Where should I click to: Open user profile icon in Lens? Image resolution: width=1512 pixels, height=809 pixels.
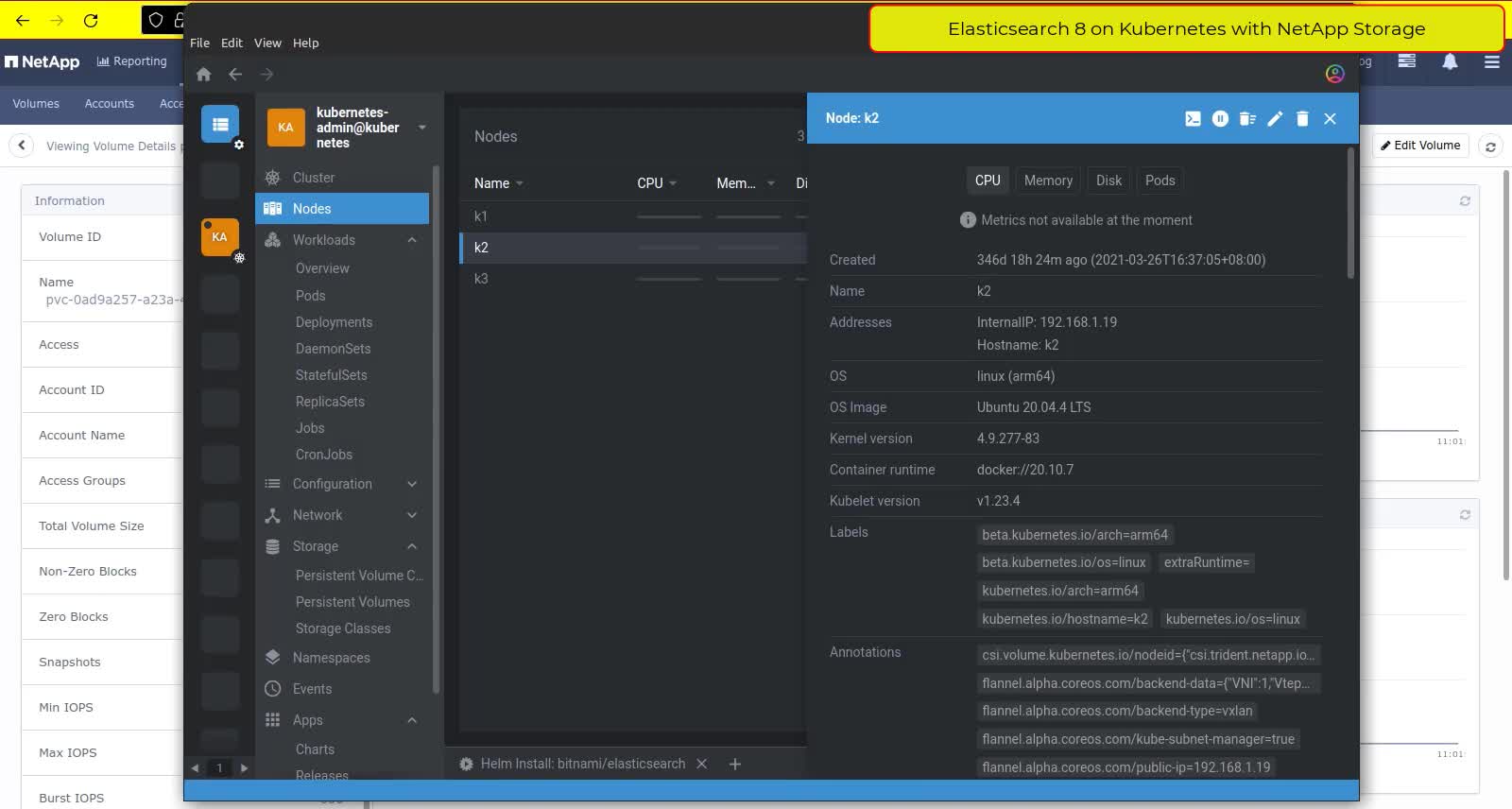tap(1334, 74)
